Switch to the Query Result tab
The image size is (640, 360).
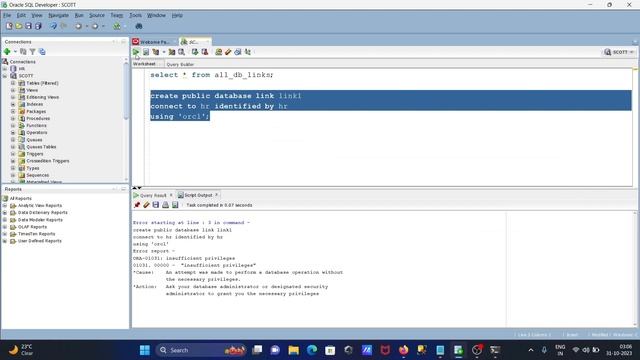(153, 195)
